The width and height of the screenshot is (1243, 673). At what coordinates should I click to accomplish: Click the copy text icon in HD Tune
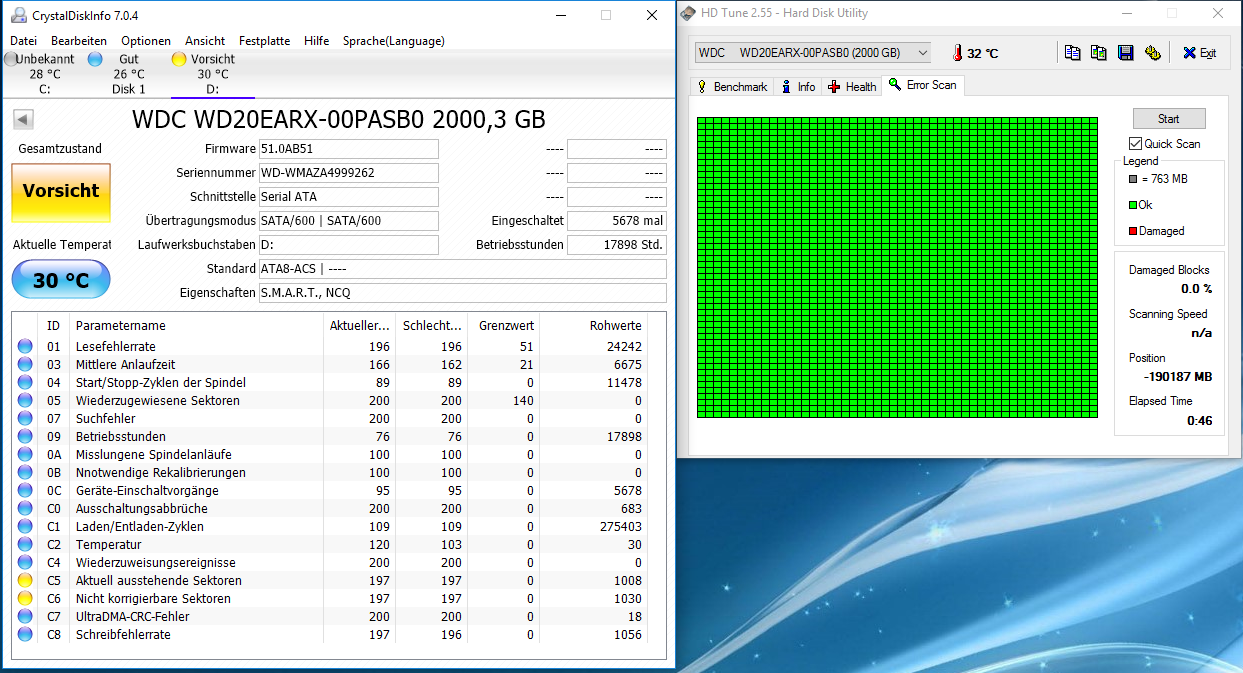coord(1072,53)
